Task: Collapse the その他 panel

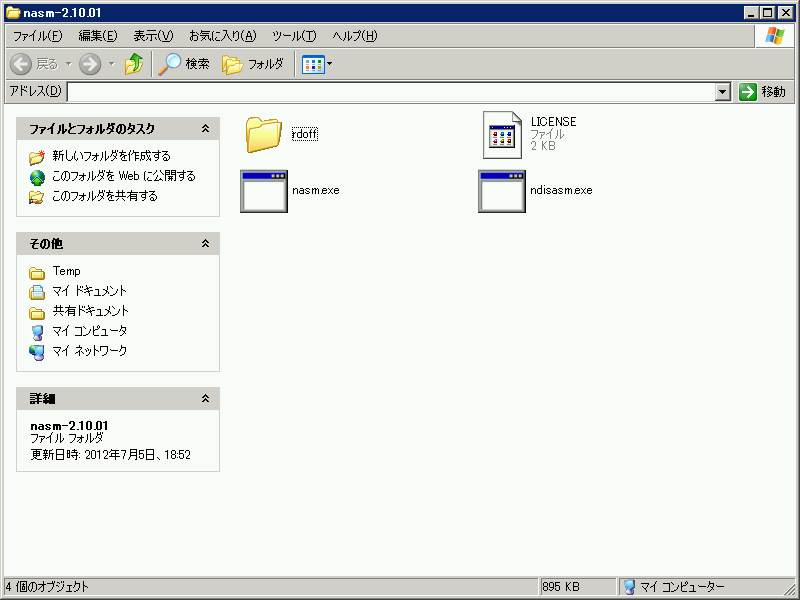Action: (205, 243)
